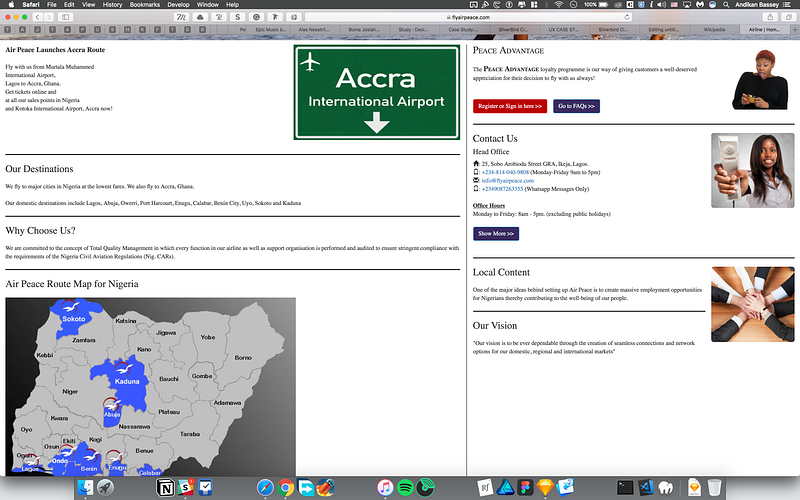Click Kaduna on the route map
Viewport: 800px width, 500px height.
click(127, 381)
